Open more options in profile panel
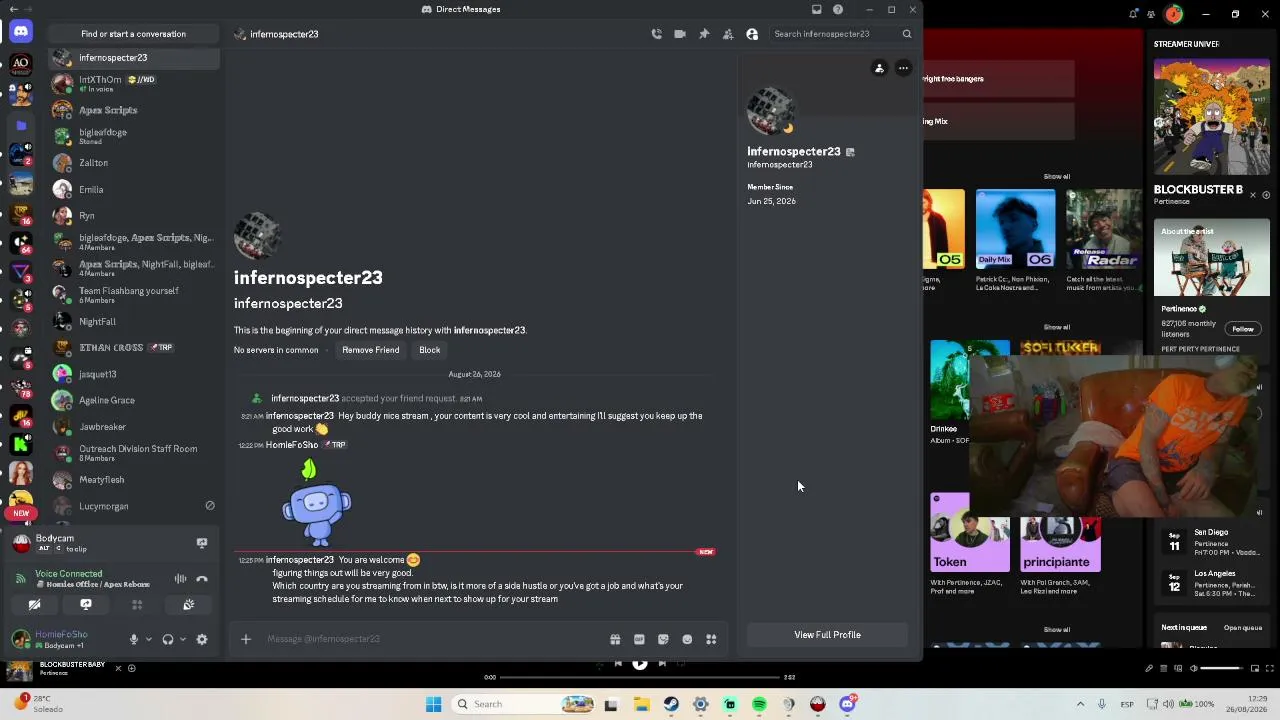 903,68
